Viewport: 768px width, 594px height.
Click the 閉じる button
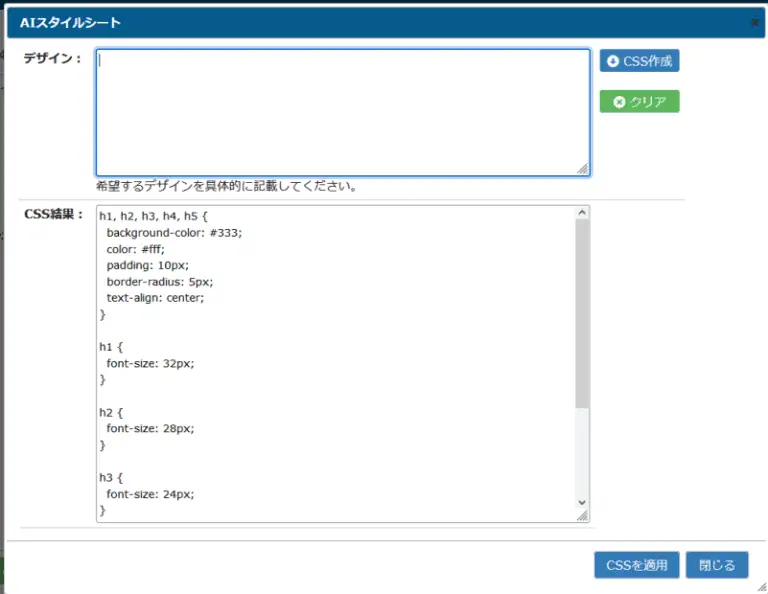coord(717,565)
